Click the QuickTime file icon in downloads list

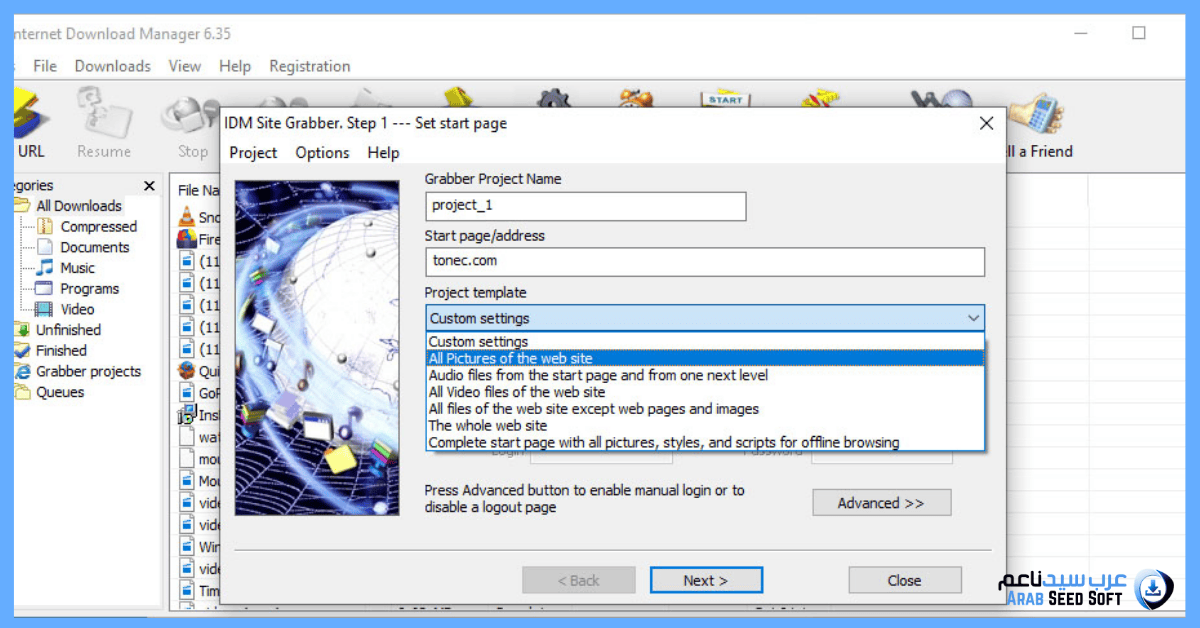[189, 369]
